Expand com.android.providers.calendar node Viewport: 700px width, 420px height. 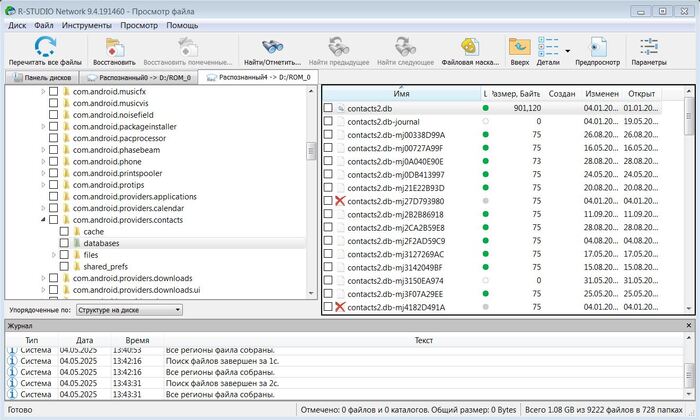point(43,208)
